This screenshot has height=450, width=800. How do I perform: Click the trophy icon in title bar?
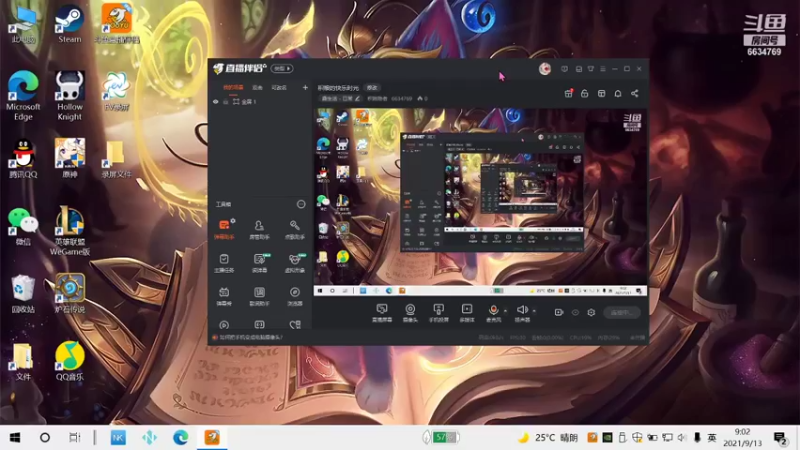[591, 69]
